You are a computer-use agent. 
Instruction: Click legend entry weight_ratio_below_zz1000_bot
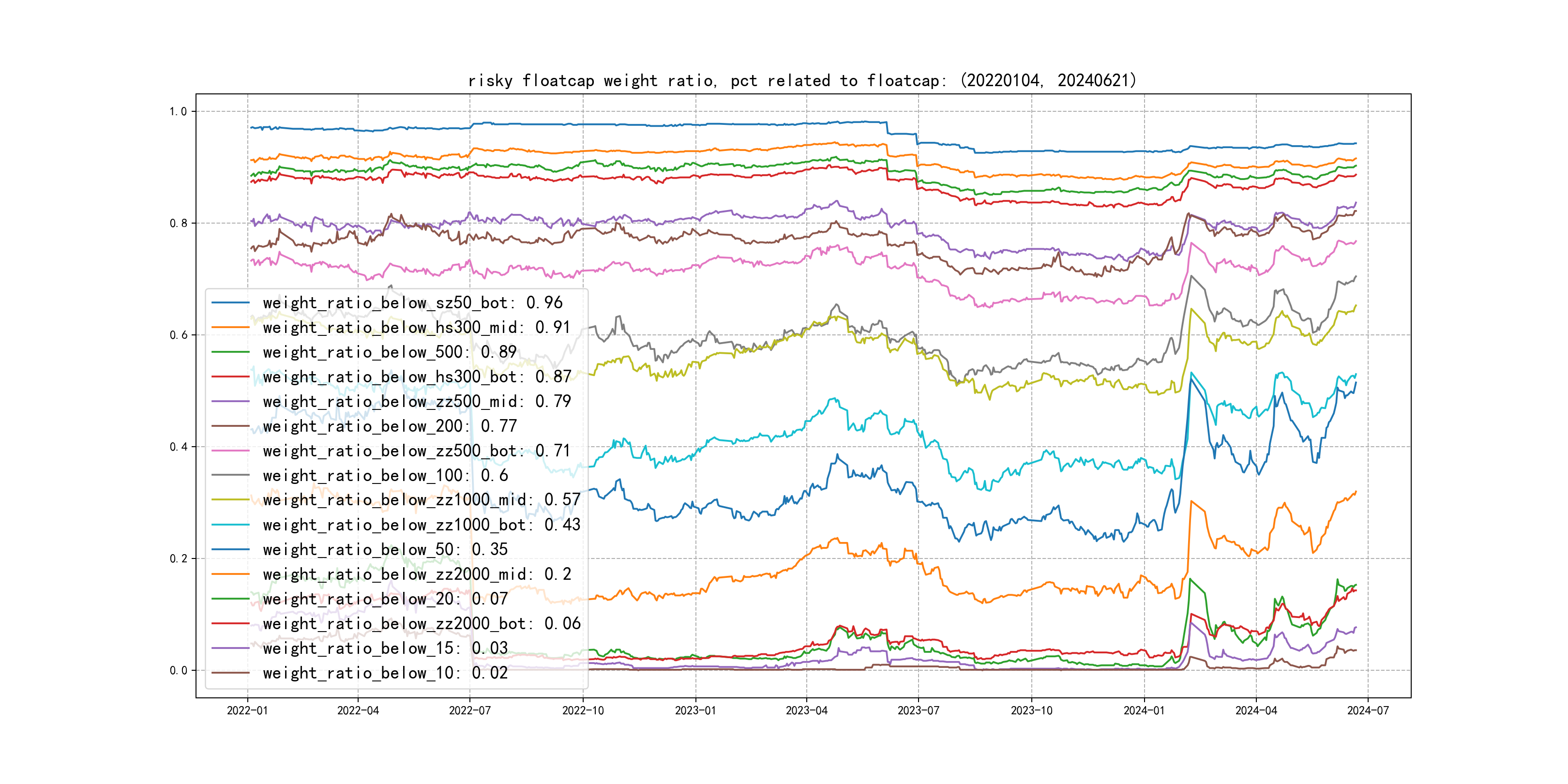[x=421, y=525]
